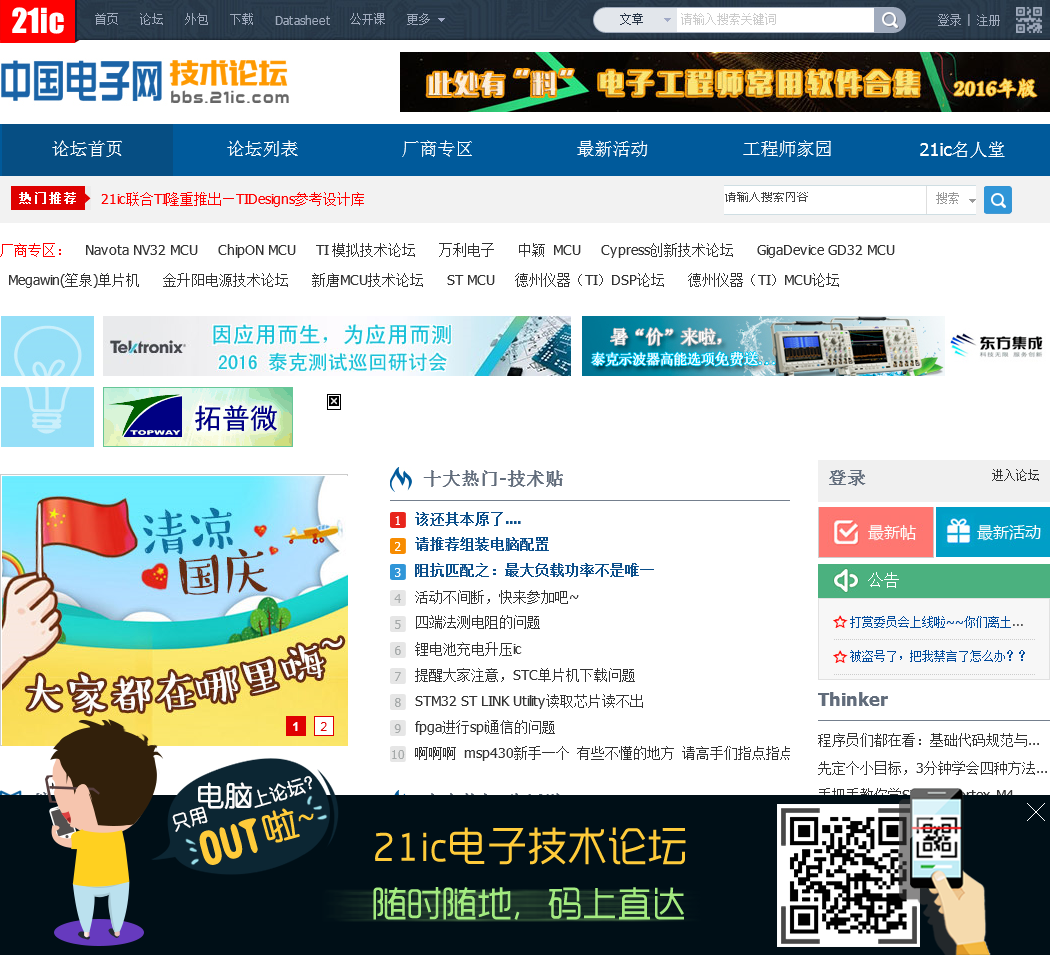
Task: Open announcement 打赏委员会上线啦
Action: (936, 623)
